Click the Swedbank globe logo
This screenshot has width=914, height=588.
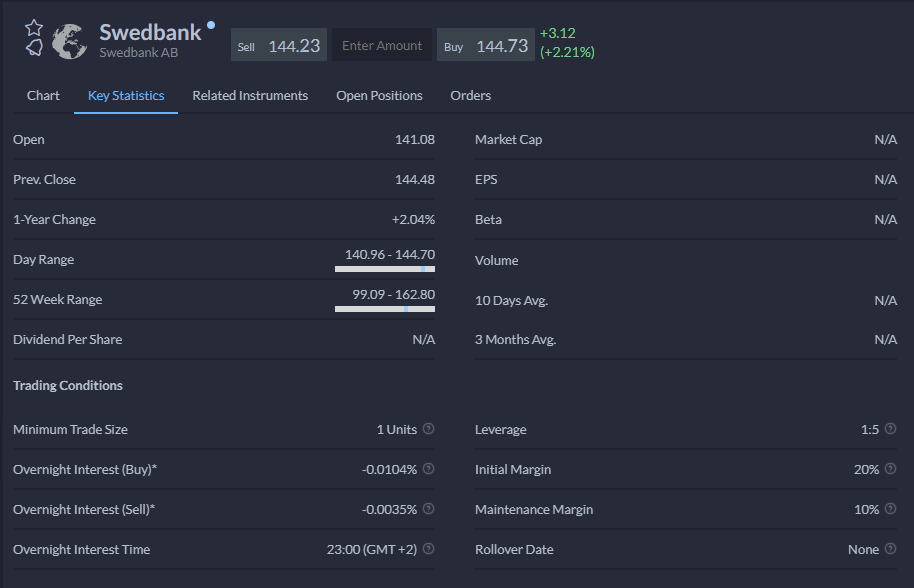pyautogui.click(x=69, y=41)
